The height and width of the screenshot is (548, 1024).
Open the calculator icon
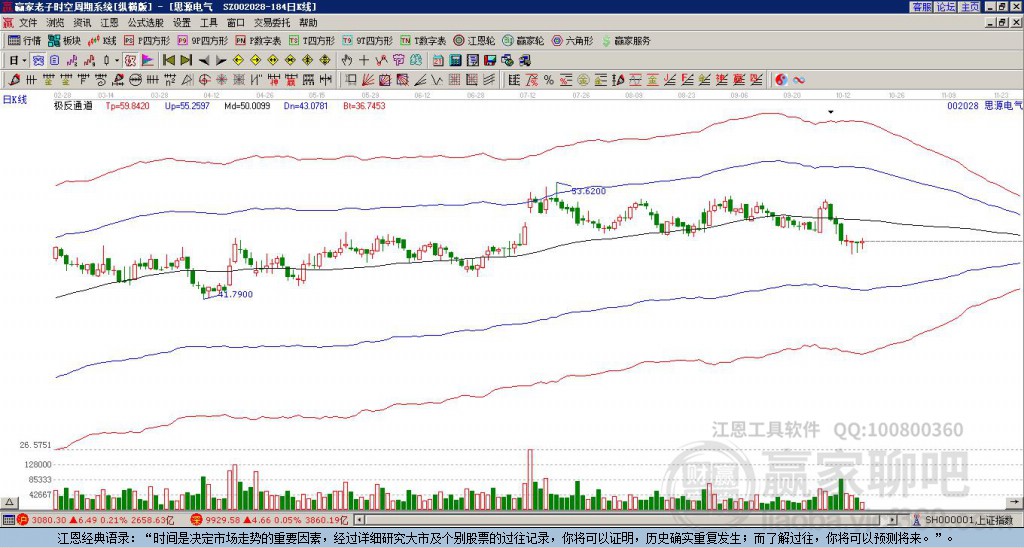click(x=455, y=61)
